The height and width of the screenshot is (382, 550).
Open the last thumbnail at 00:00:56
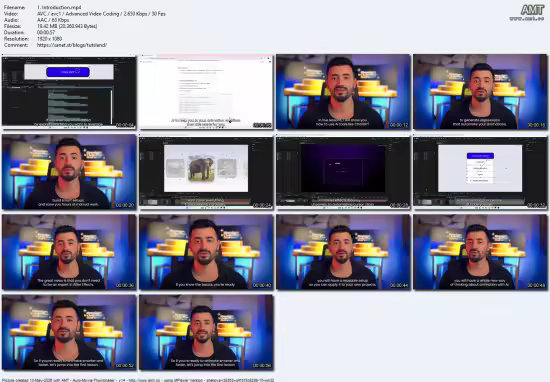[x=206, y=332]
